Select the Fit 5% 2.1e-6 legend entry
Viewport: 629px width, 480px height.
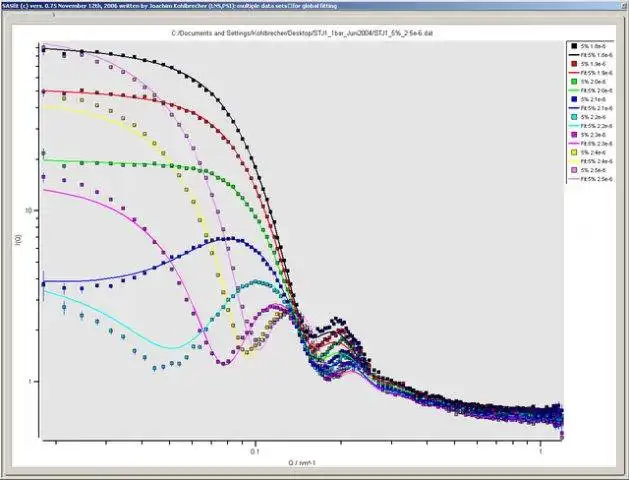(590, 108)
